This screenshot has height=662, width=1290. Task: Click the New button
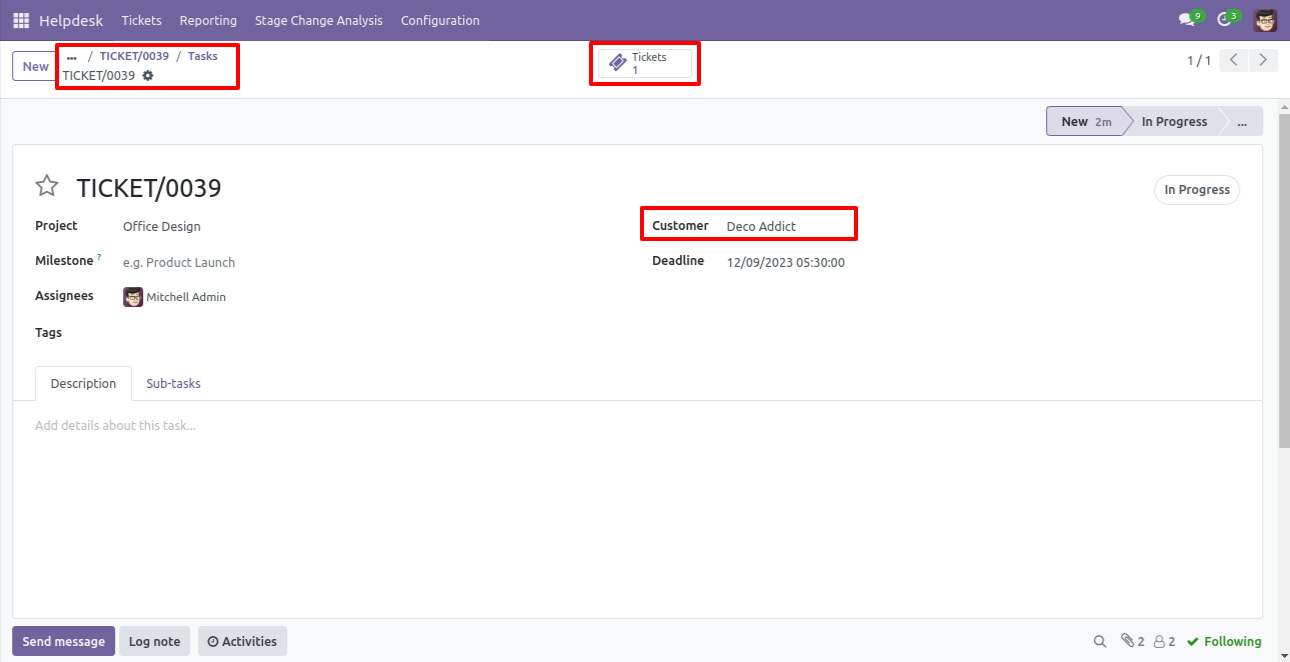click(x=35, y=66)
